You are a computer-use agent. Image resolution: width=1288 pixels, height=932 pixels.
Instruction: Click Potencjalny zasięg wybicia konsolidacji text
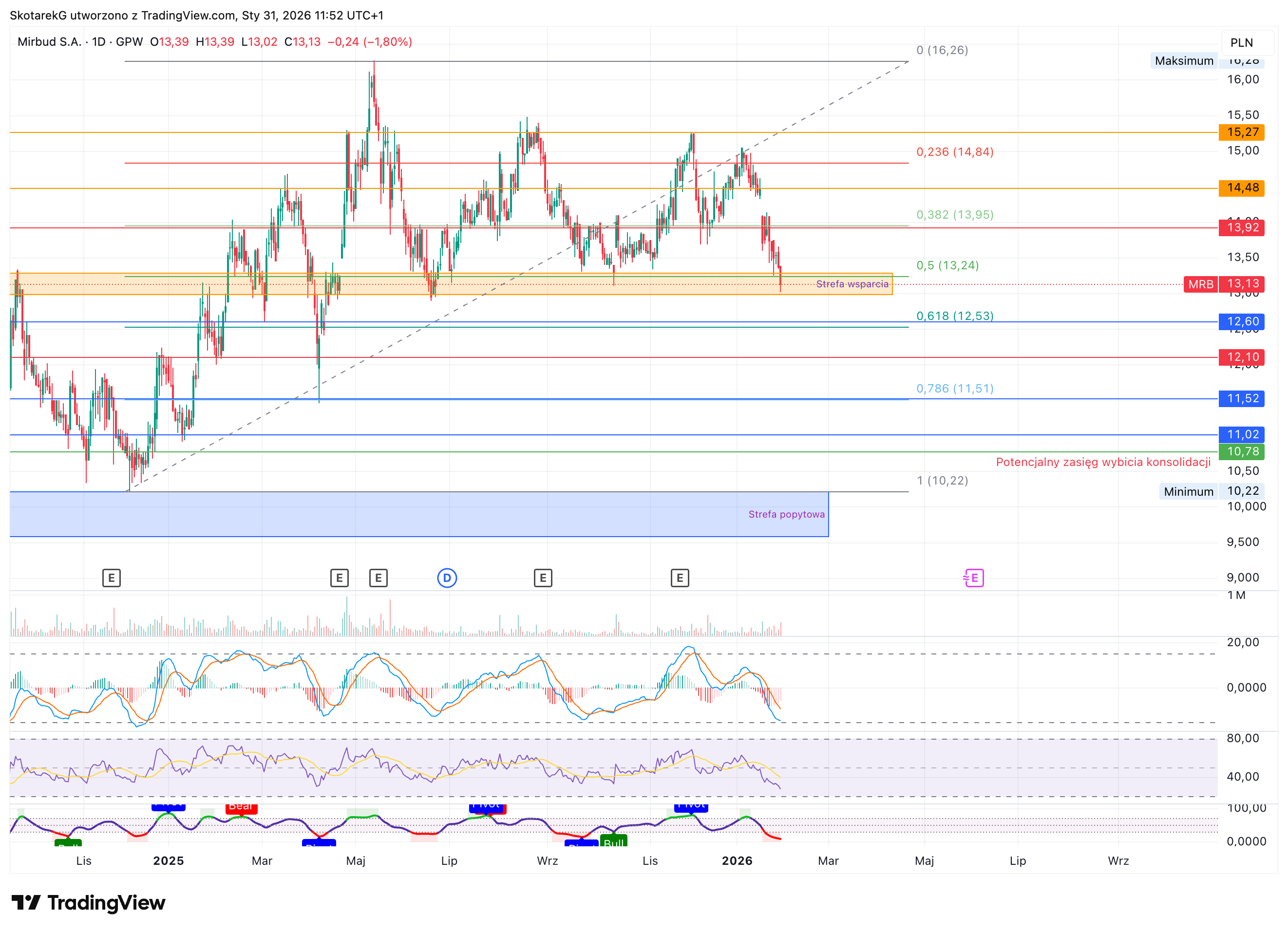click(1103, 462)
